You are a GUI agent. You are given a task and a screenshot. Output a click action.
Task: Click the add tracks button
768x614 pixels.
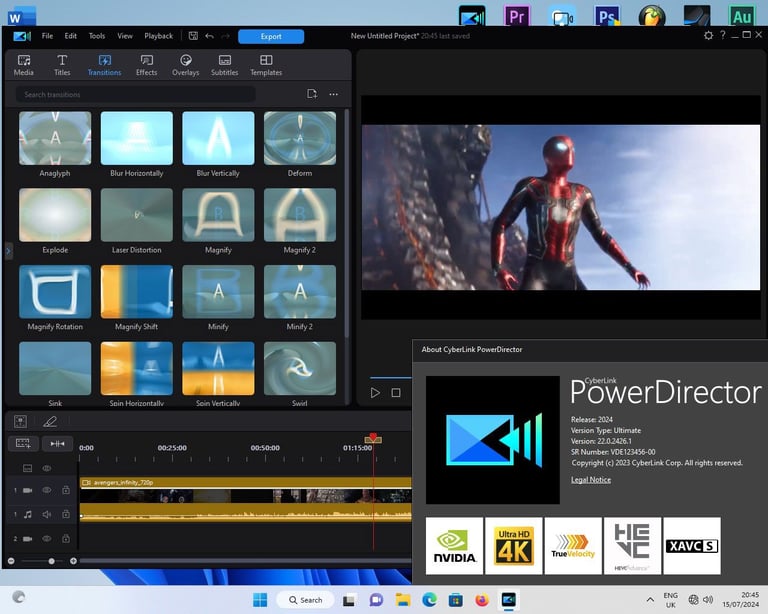click(x=23, y=444)
